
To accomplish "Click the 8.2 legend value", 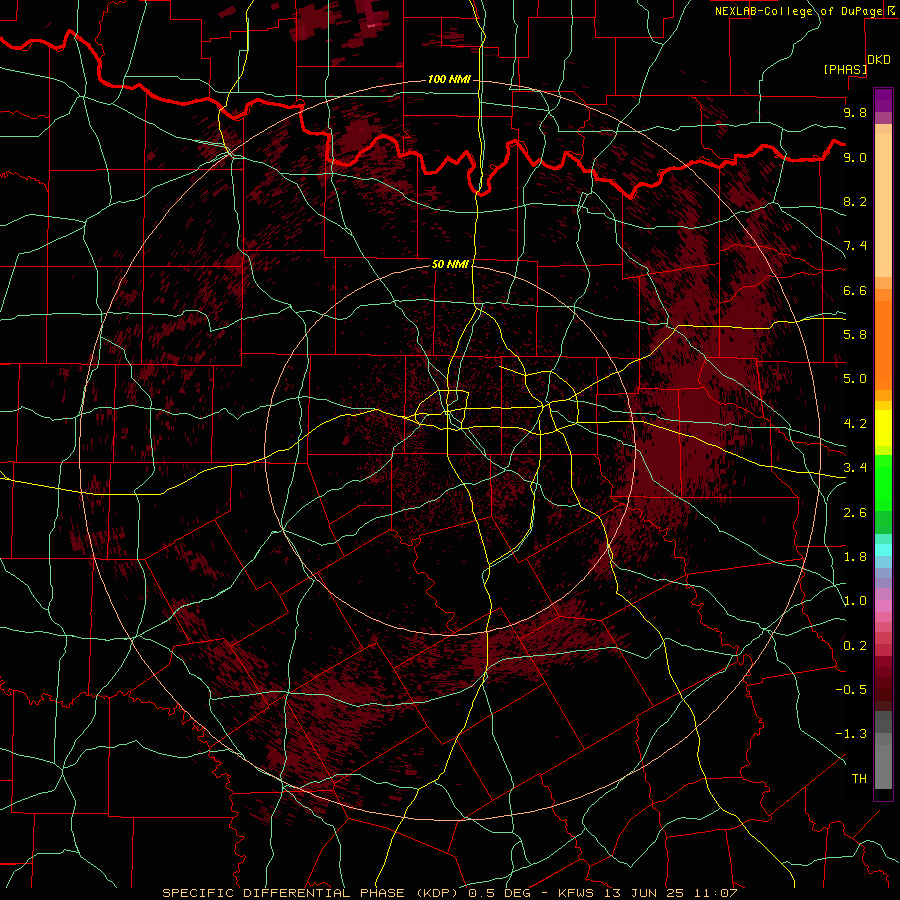I will point(855,201).
